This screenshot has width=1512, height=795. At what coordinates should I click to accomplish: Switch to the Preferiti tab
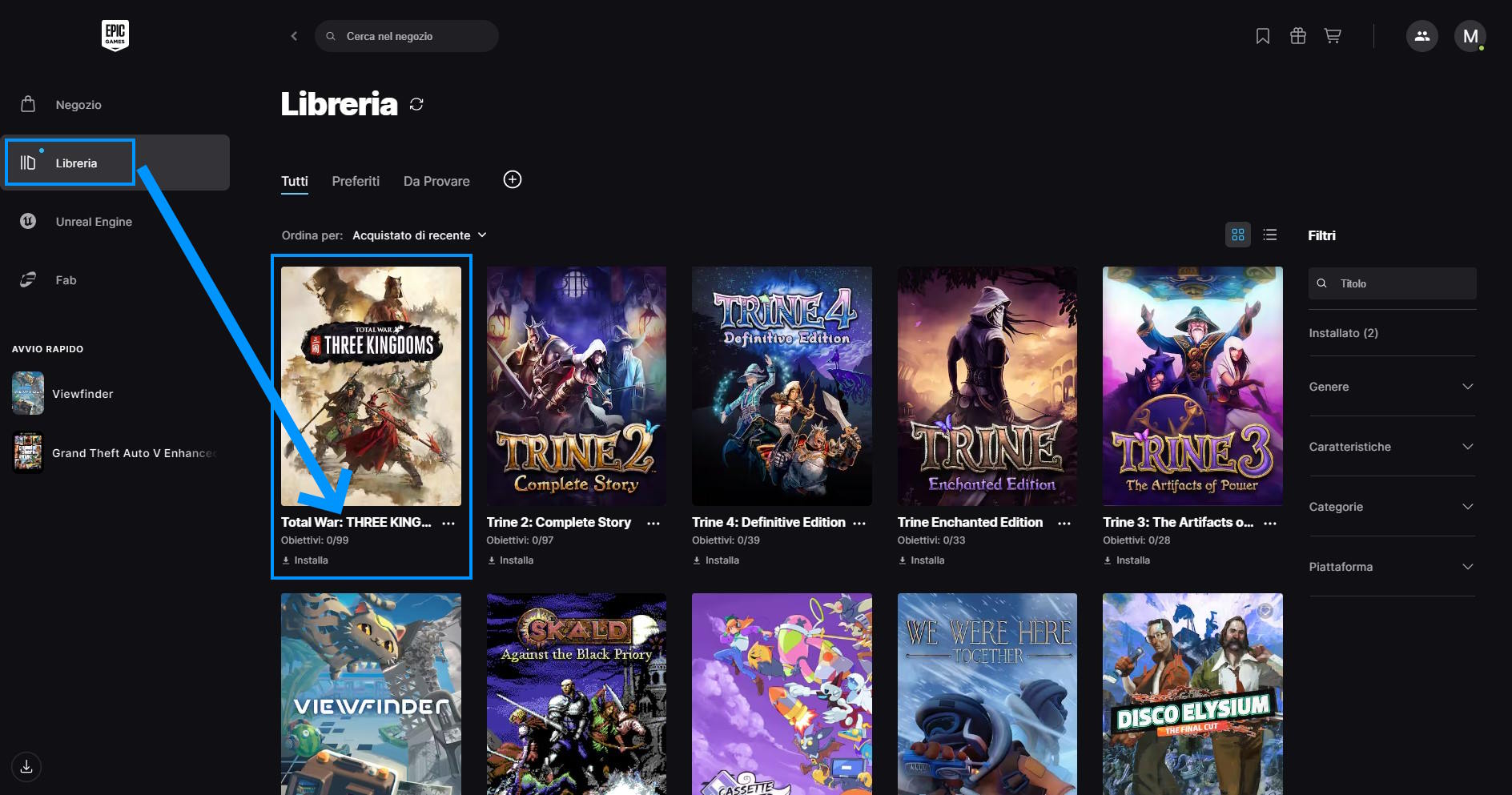[x=356, y=182]
